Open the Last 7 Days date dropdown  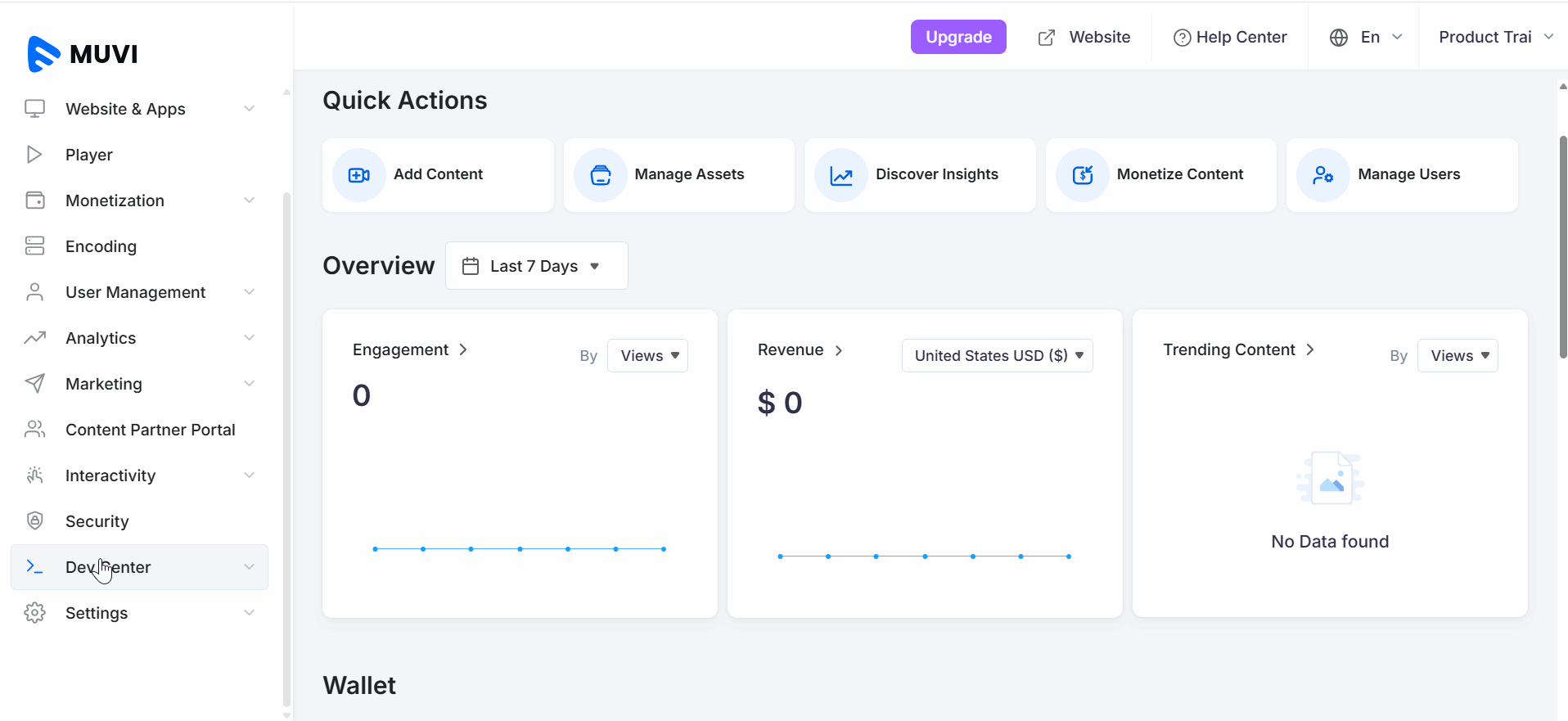coord(536,266)
